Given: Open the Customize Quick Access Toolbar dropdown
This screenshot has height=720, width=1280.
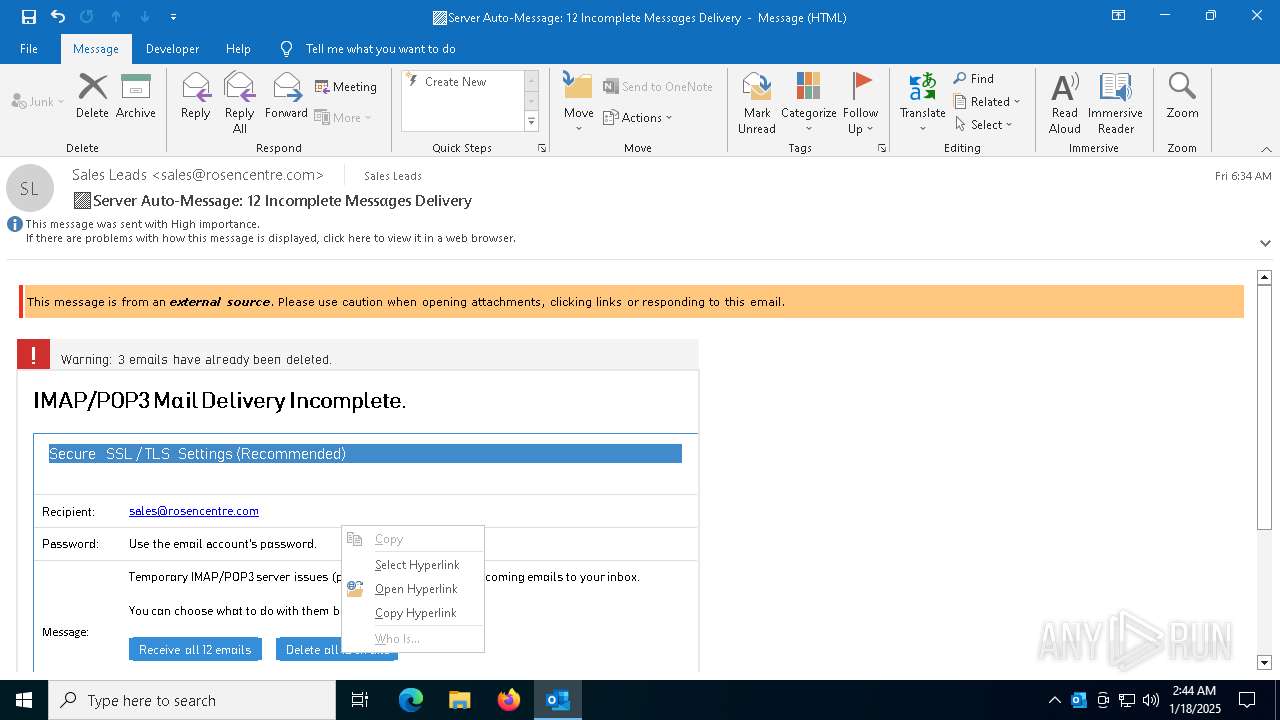Looking at the screenshot, I should [174, 17].
